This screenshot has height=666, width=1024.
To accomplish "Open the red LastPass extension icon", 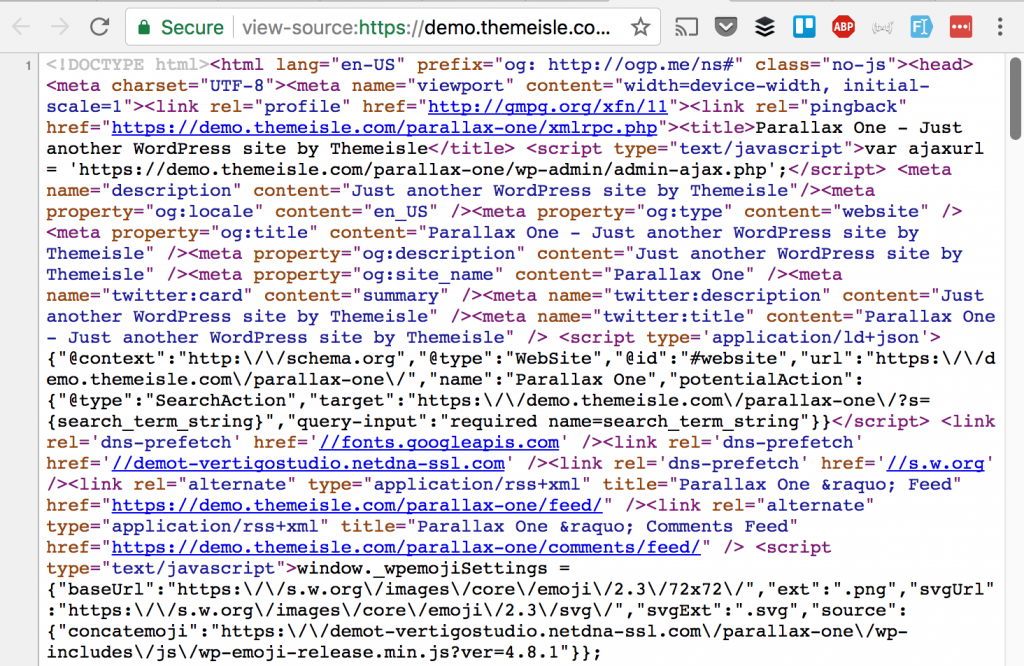I will (960, 26).
